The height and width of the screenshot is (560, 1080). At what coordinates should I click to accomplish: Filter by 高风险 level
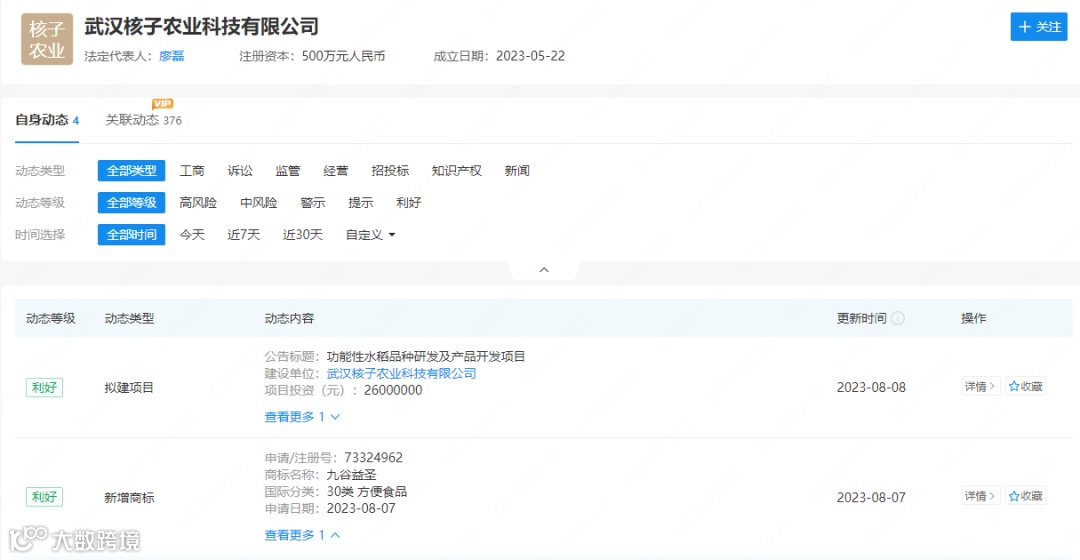point(198,203)
